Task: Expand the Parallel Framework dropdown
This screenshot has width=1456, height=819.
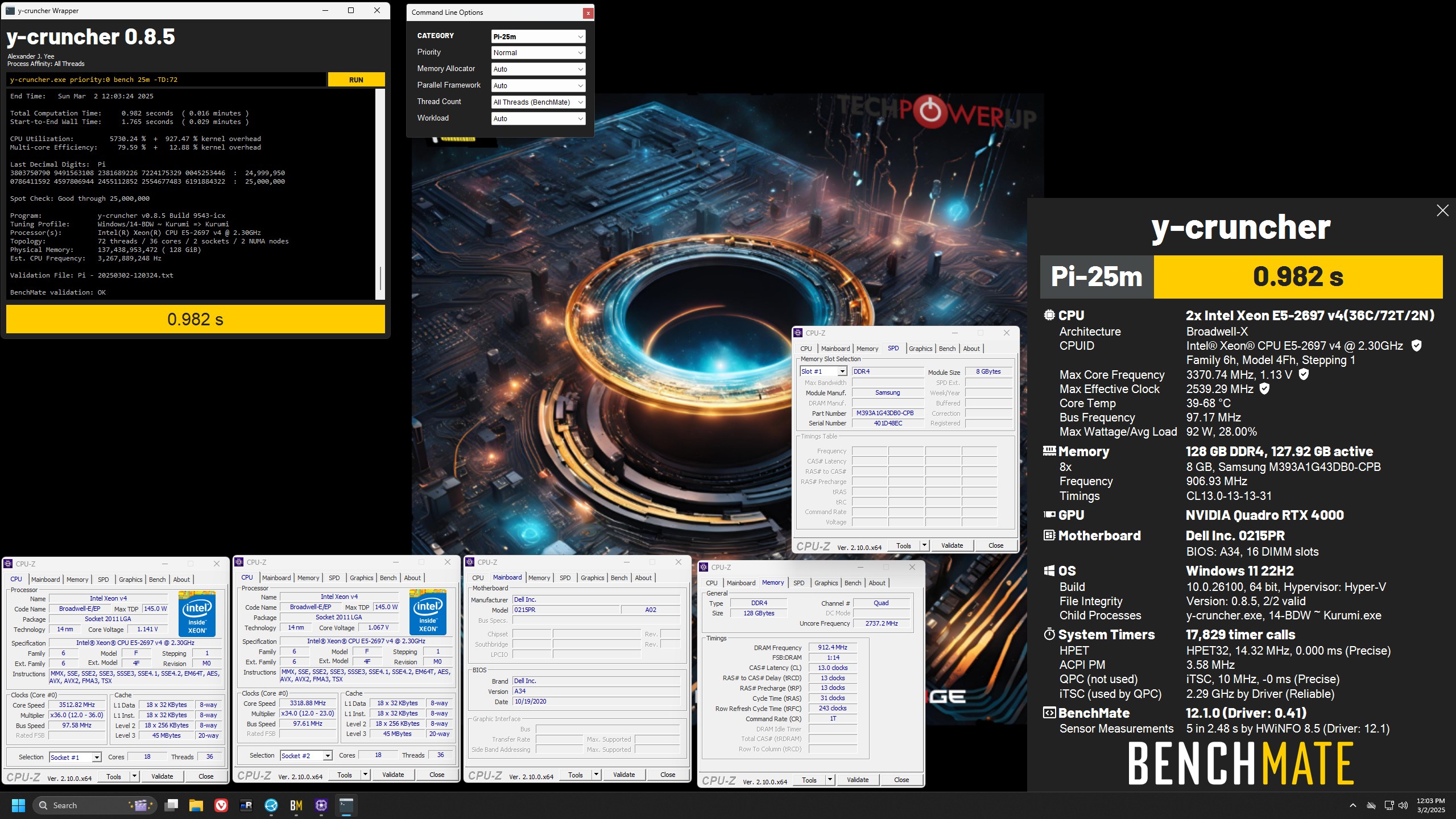Action: 538,85
